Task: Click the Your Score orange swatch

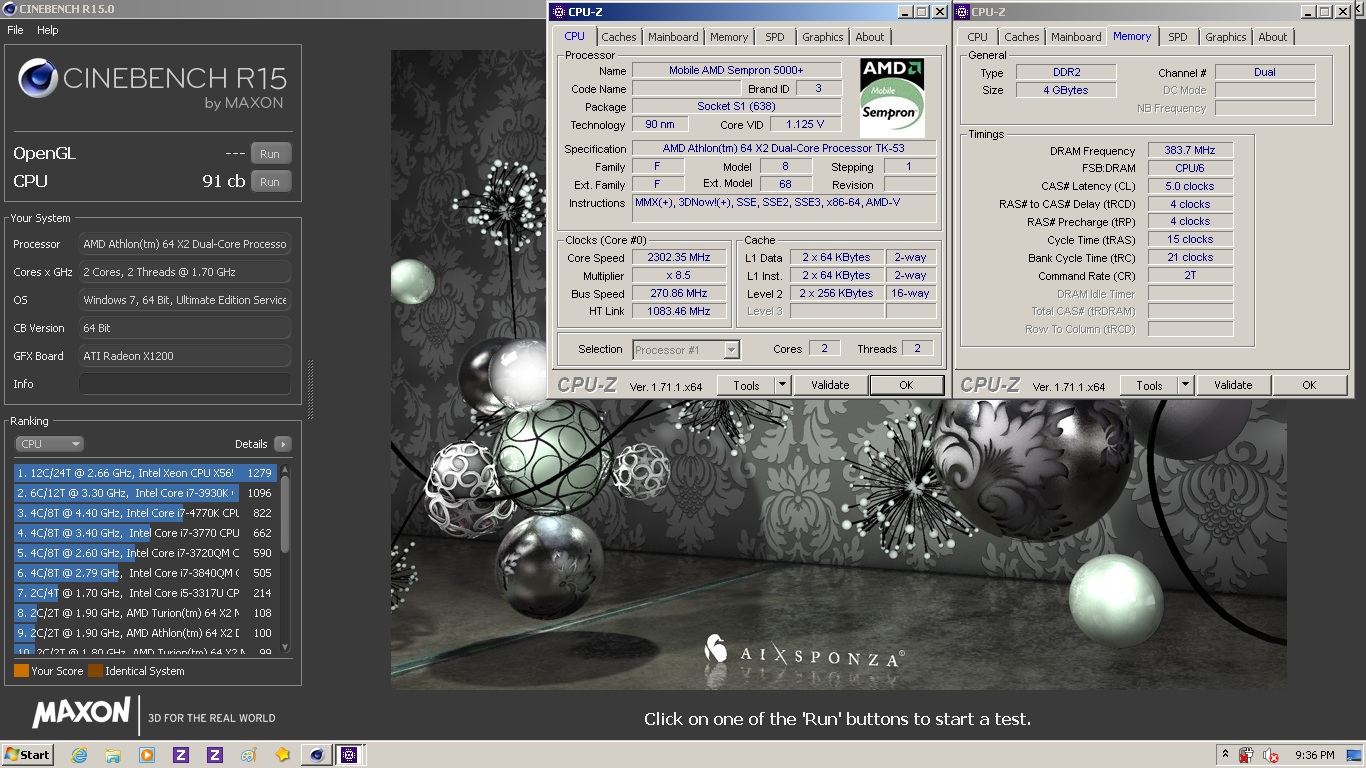Action: (21, 671)
